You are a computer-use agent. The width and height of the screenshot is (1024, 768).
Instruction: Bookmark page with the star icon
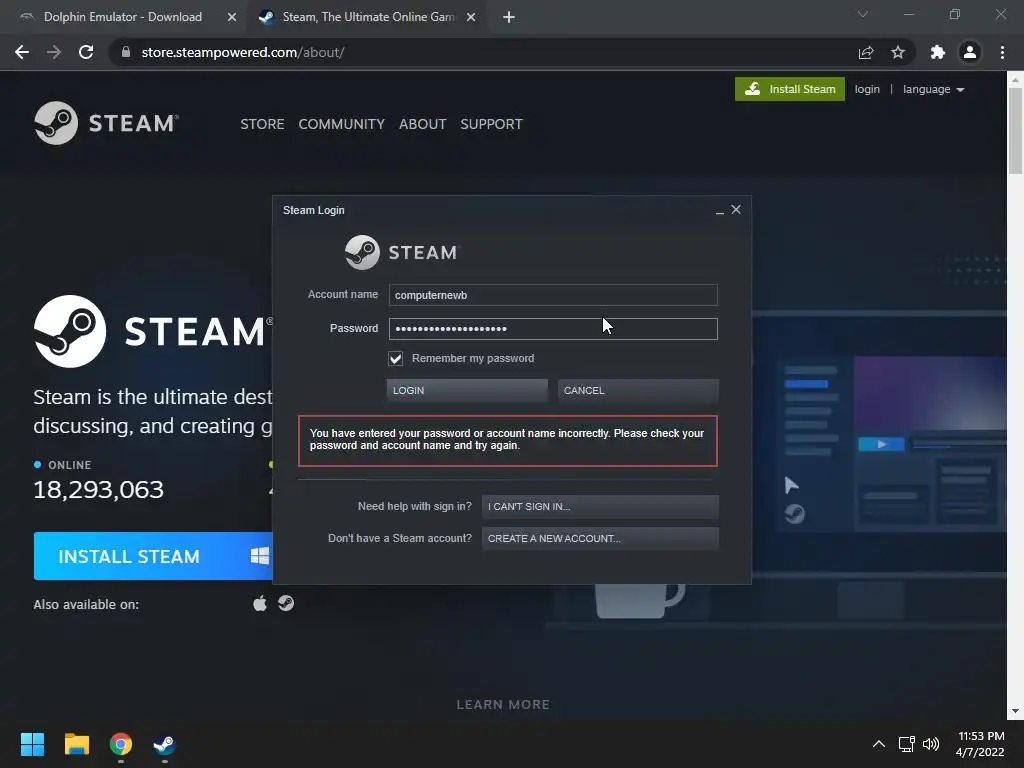point(898,52)
